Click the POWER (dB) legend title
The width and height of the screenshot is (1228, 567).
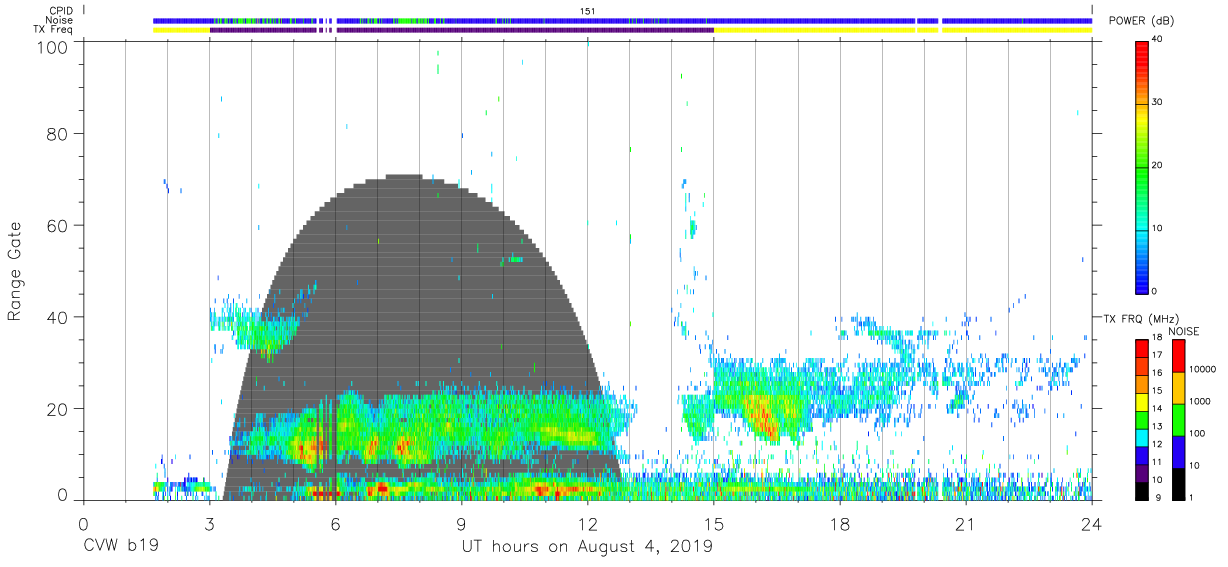(1140, 21)
